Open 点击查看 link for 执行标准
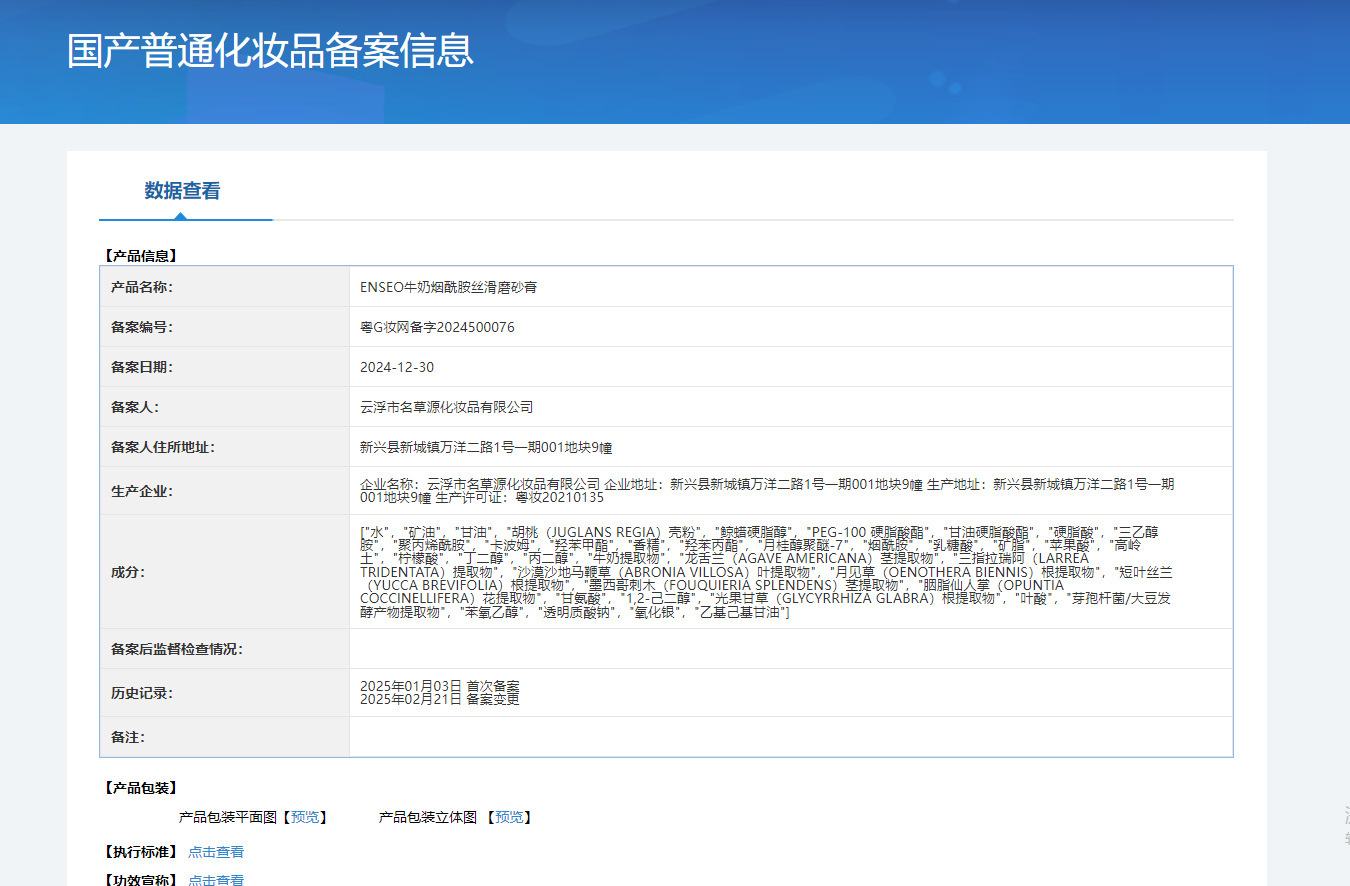Viewport: 1350px width, 886px height. point(216,852)
